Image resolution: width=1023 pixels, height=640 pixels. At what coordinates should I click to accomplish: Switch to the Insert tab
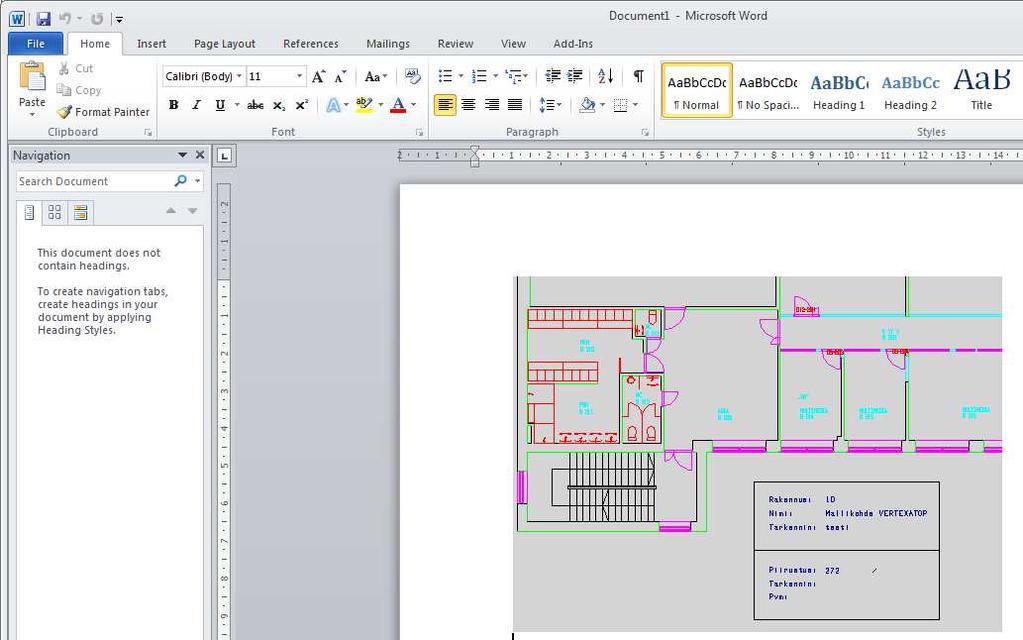coord(151,44)
